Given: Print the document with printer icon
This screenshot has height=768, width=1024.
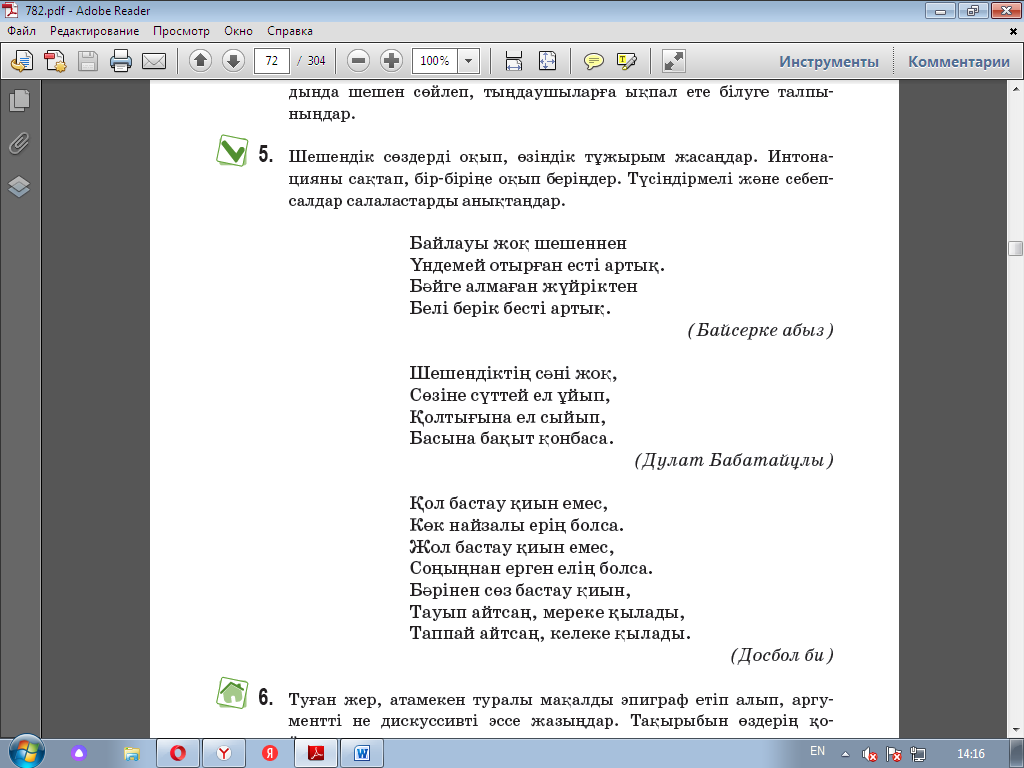Looking at the screenshot, I should click(121, 61).
